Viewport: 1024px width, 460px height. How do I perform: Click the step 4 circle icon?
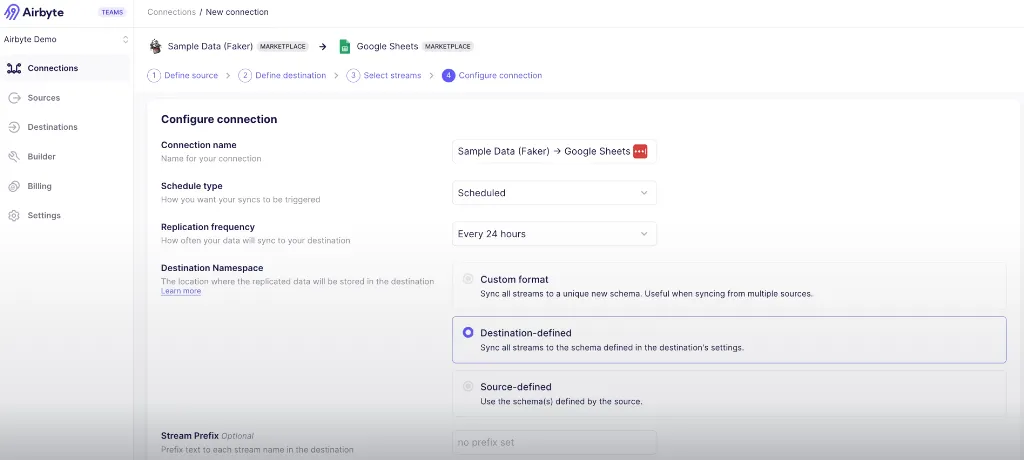(x=448, y=75)
